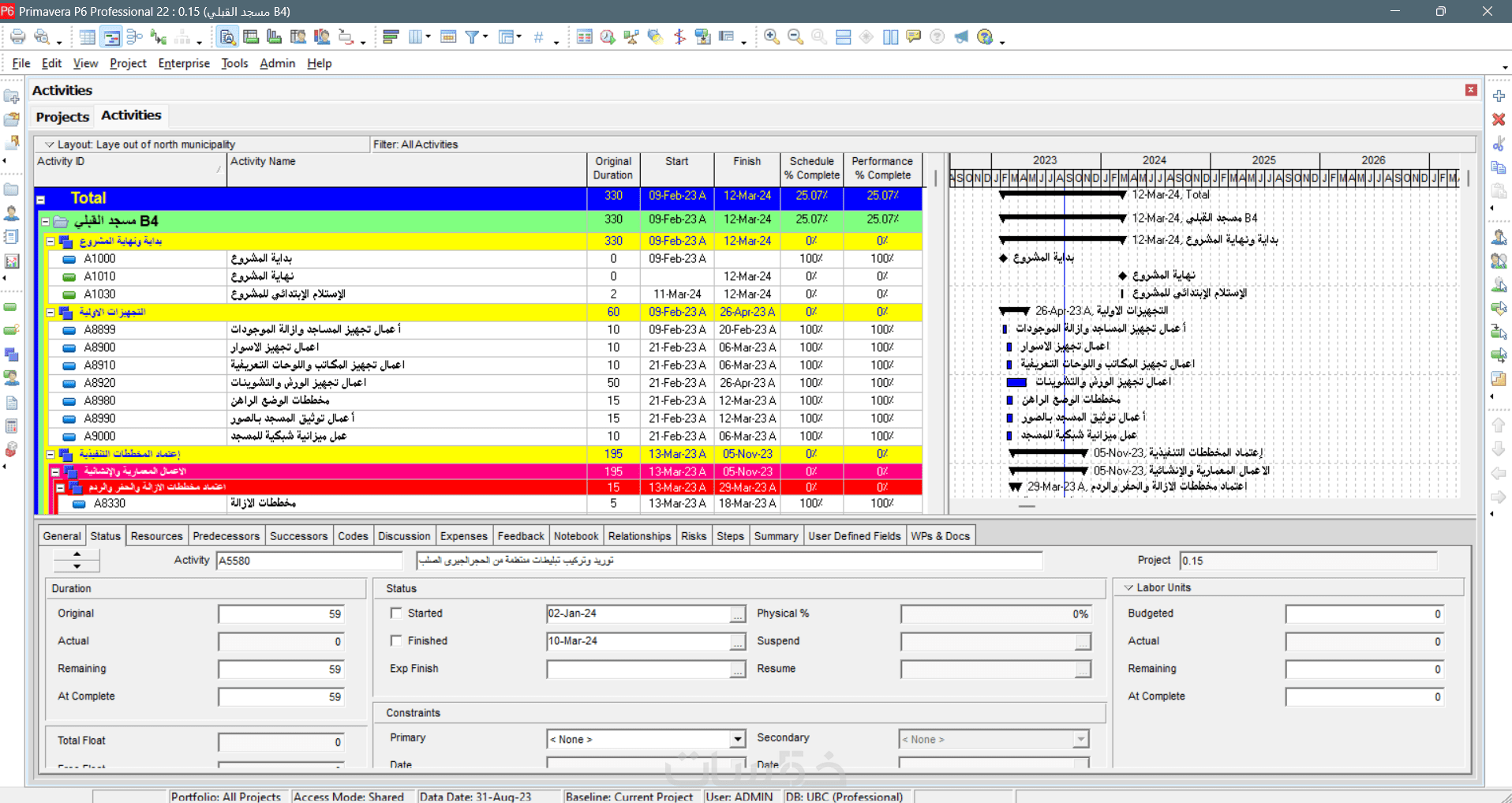Click the A8920 blue Gantt bar
This screenshot has height=803, width=1512.
coord(1016,382)
